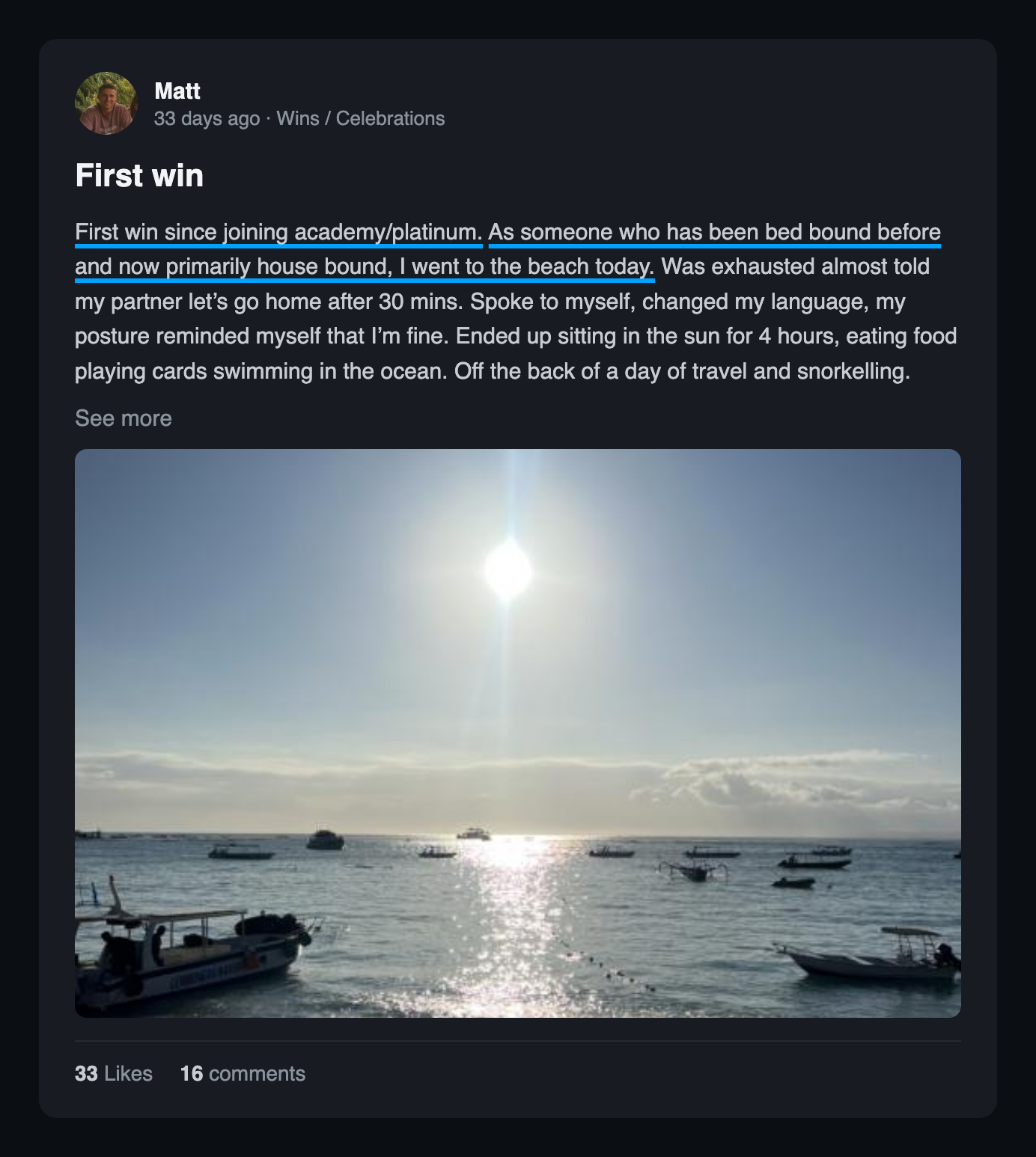Select underlined 'First win since joining academy/platinum.'
Viewport: 1036px width, 1157px height.
[278, 232]
